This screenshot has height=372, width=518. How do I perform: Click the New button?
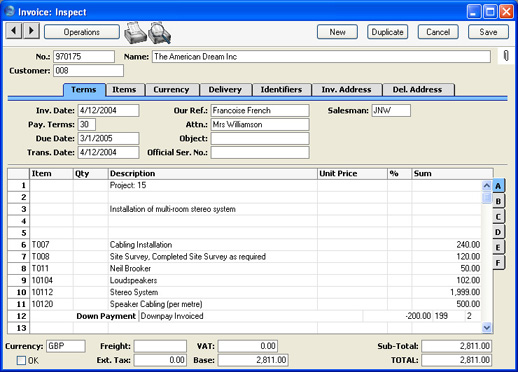[337, 32]
